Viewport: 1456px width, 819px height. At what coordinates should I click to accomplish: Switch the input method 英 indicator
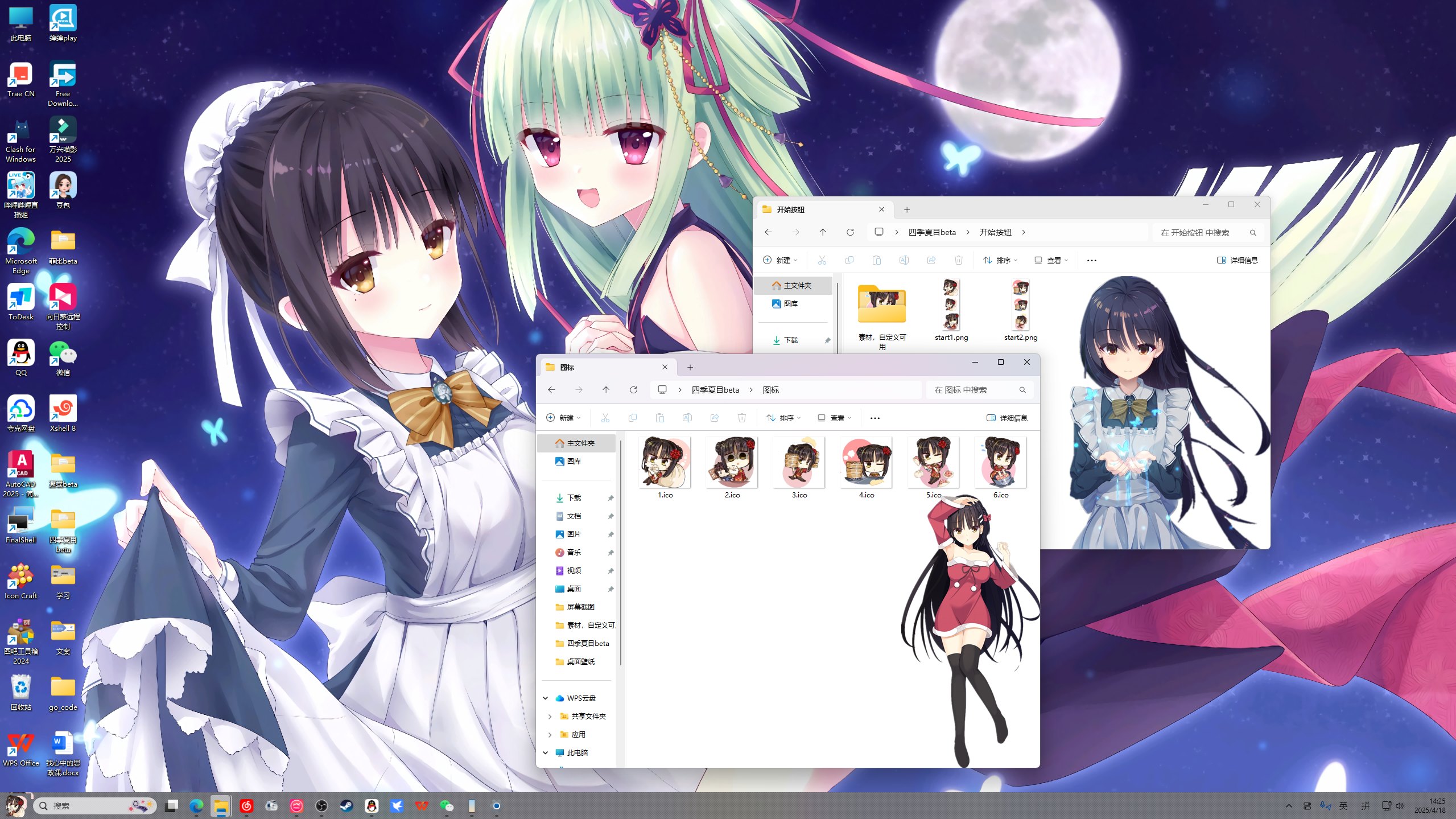click(1343, 806)
